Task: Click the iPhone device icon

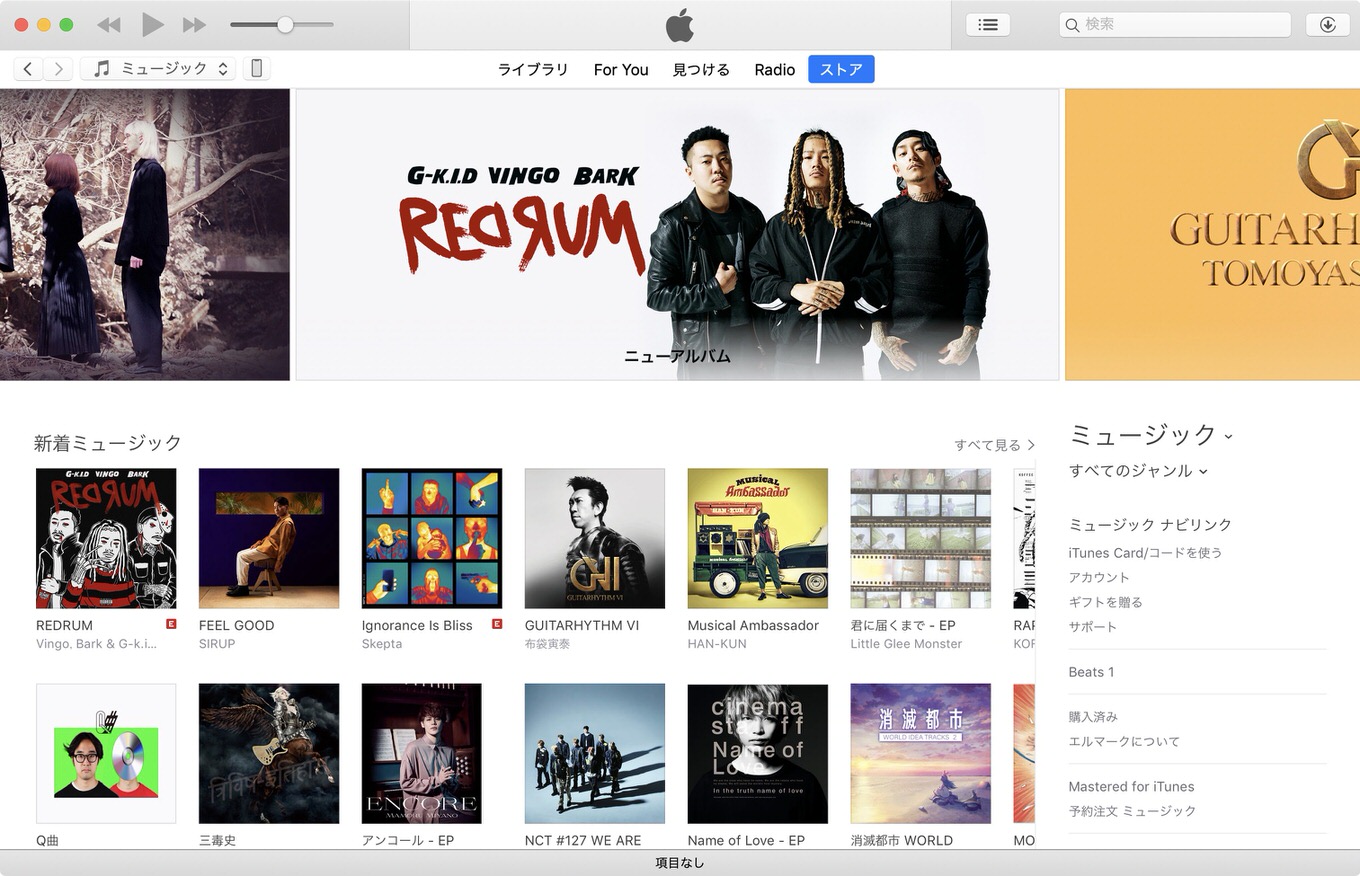Action: coord(256,69)
